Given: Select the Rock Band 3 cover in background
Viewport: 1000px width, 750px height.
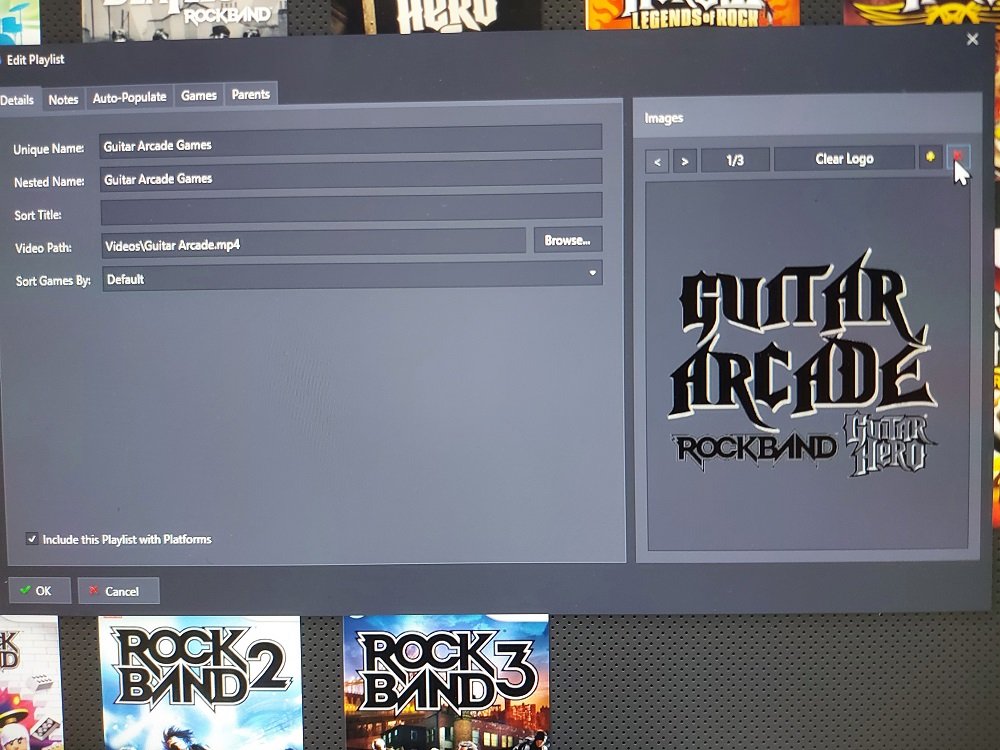Looking at the screenshot, I should [446, 682].
